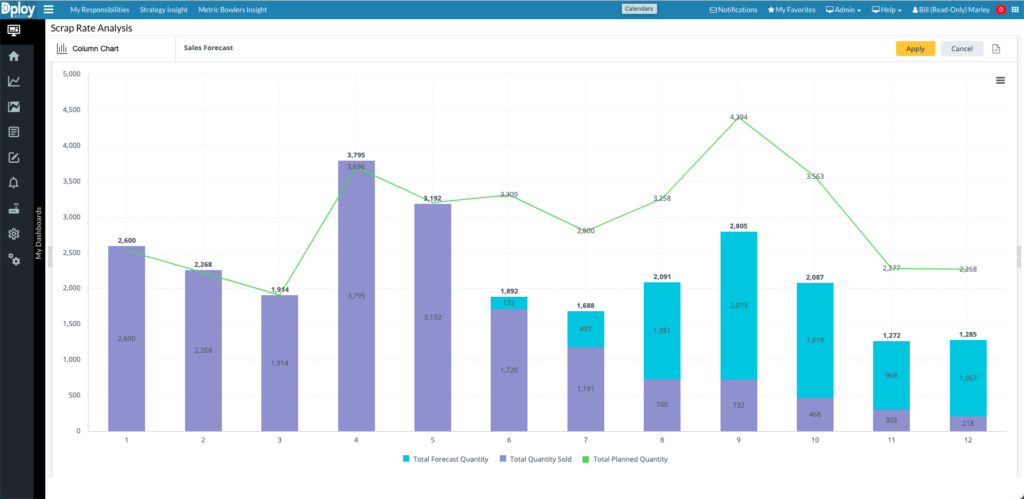Click the edit pencil icon in sidebar
Image resolution: width=1024 pixels, height=499 pixels.
click(14, 157)
